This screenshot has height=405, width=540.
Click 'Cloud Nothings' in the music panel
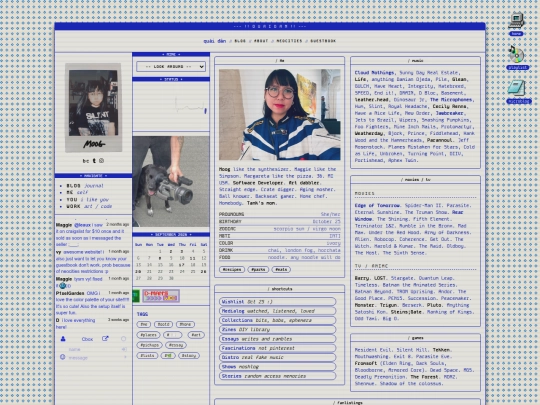point(374,73)
